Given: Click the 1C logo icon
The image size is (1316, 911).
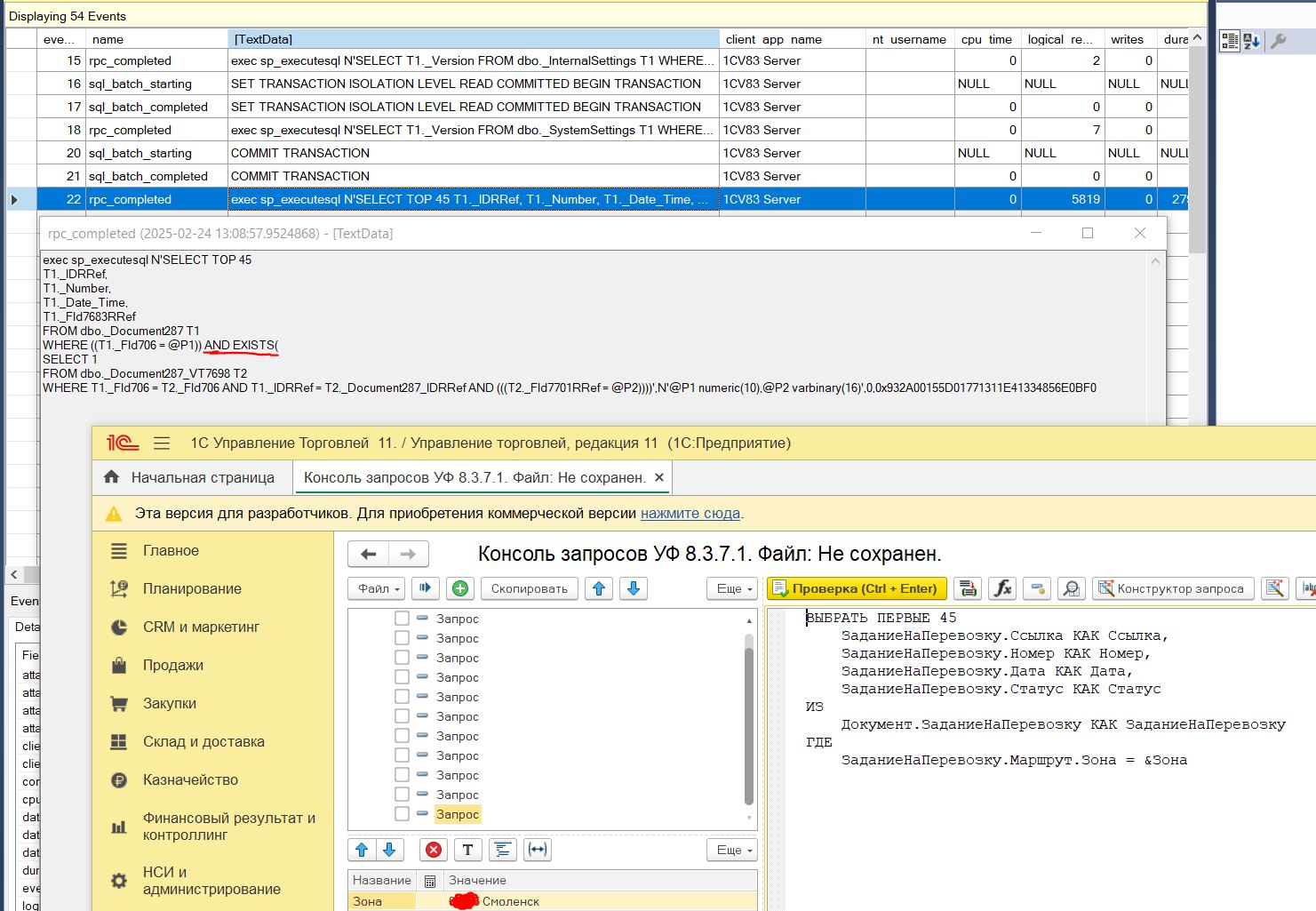Looking at the screenshot, I should click(123, 443).
